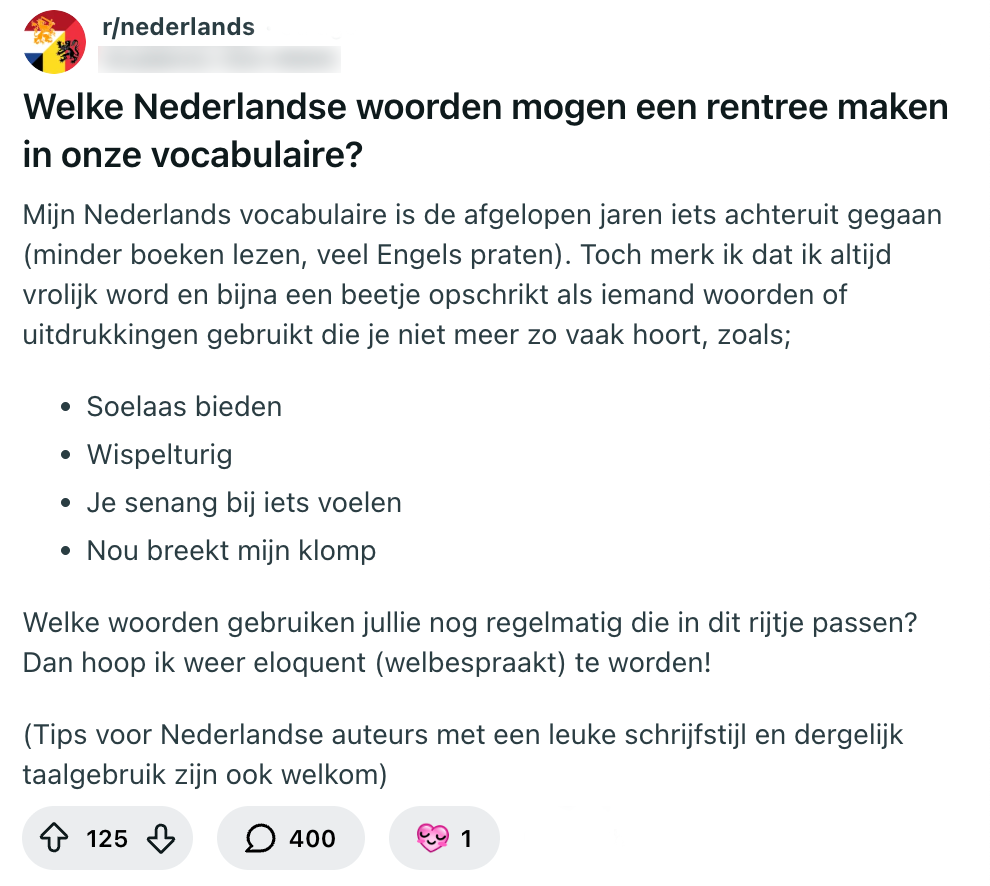Click the "Soelaas bieden" list item
This screenshot has width=990, height=886.
[184, 407]
